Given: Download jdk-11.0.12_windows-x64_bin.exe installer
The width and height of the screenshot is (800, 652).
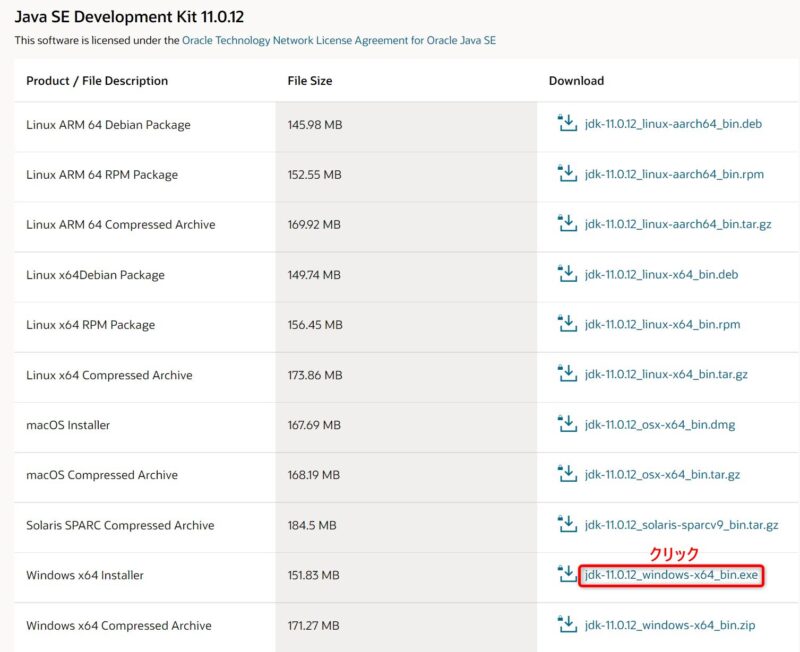Looking at the screenshot, I should coord(671,575).
